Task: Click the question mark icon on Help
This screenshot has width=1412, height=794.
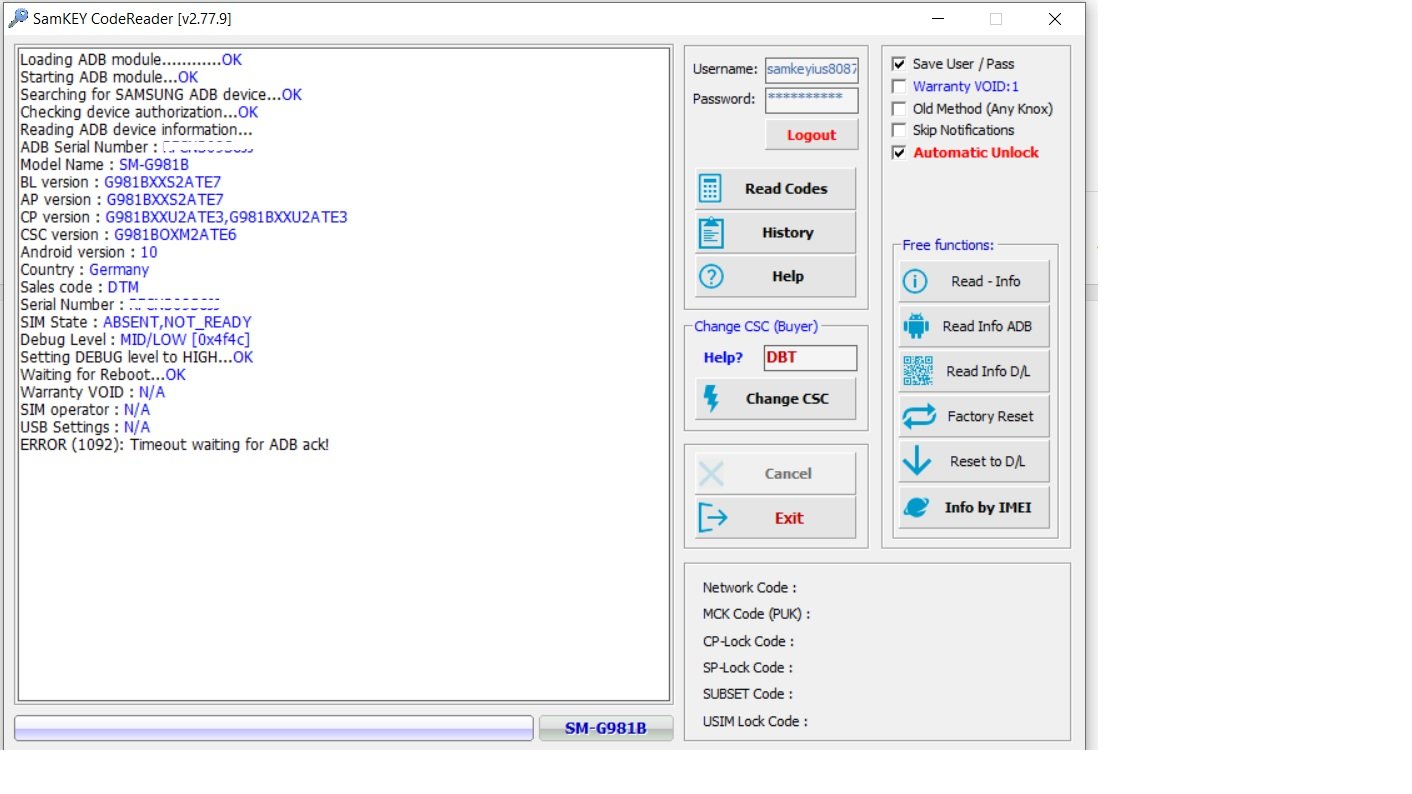Action: [x=711, y=276]
